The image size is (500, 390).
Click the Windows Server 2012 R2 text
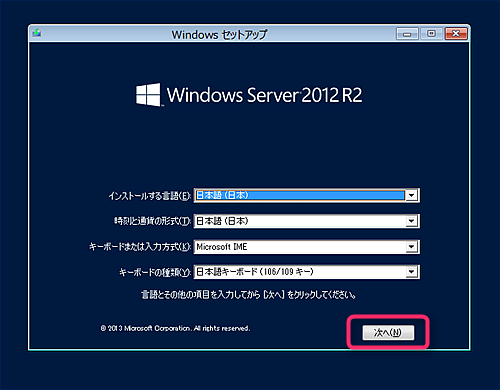[264, 95]
